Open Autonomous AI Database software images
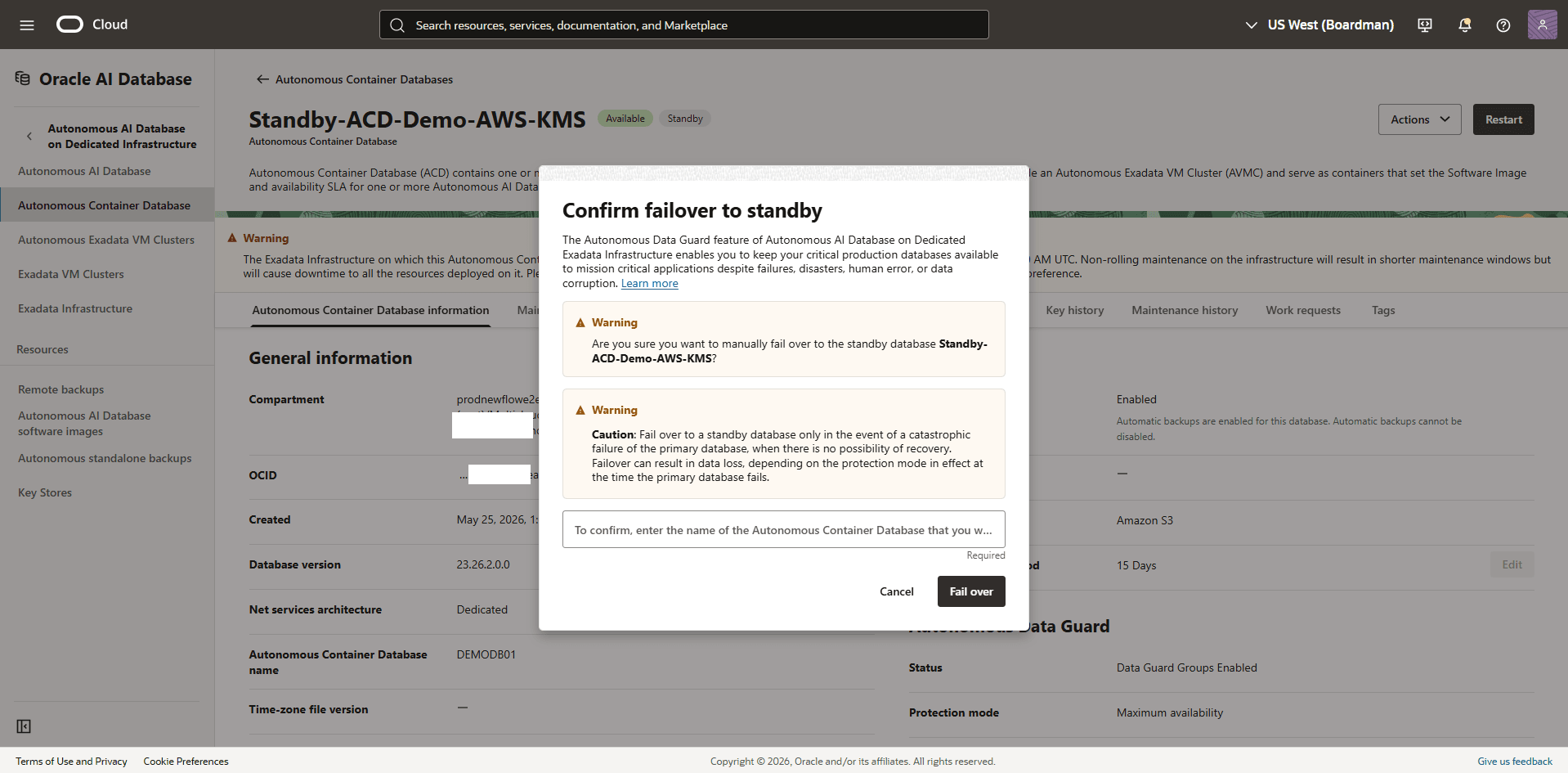Viewport: 1568px width, 773px height. coord(84,424)
